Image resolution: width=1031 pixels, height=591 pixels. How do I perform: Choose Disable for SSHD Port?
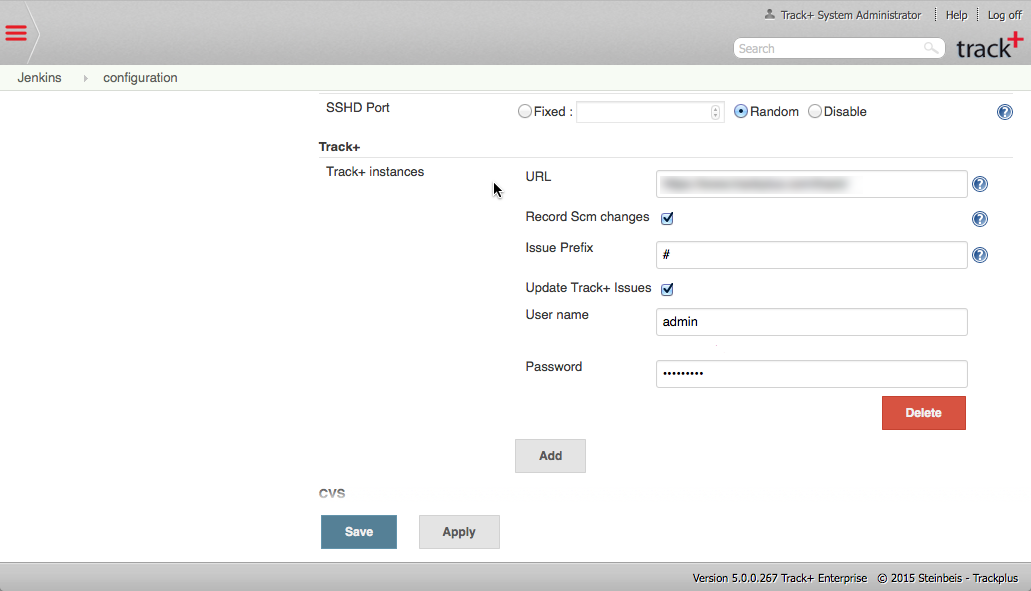click(814, 111)
